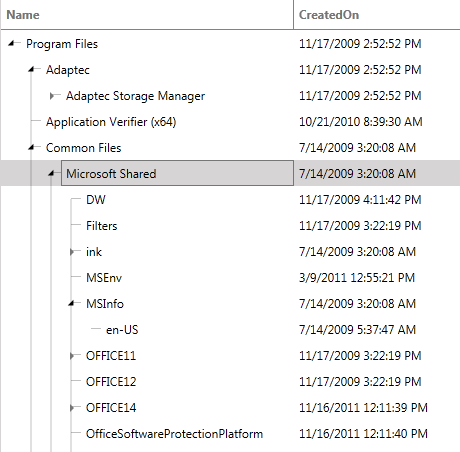Expand the OFFICE14 folder arrow
The image size is (460, 452).
[72, 408]
